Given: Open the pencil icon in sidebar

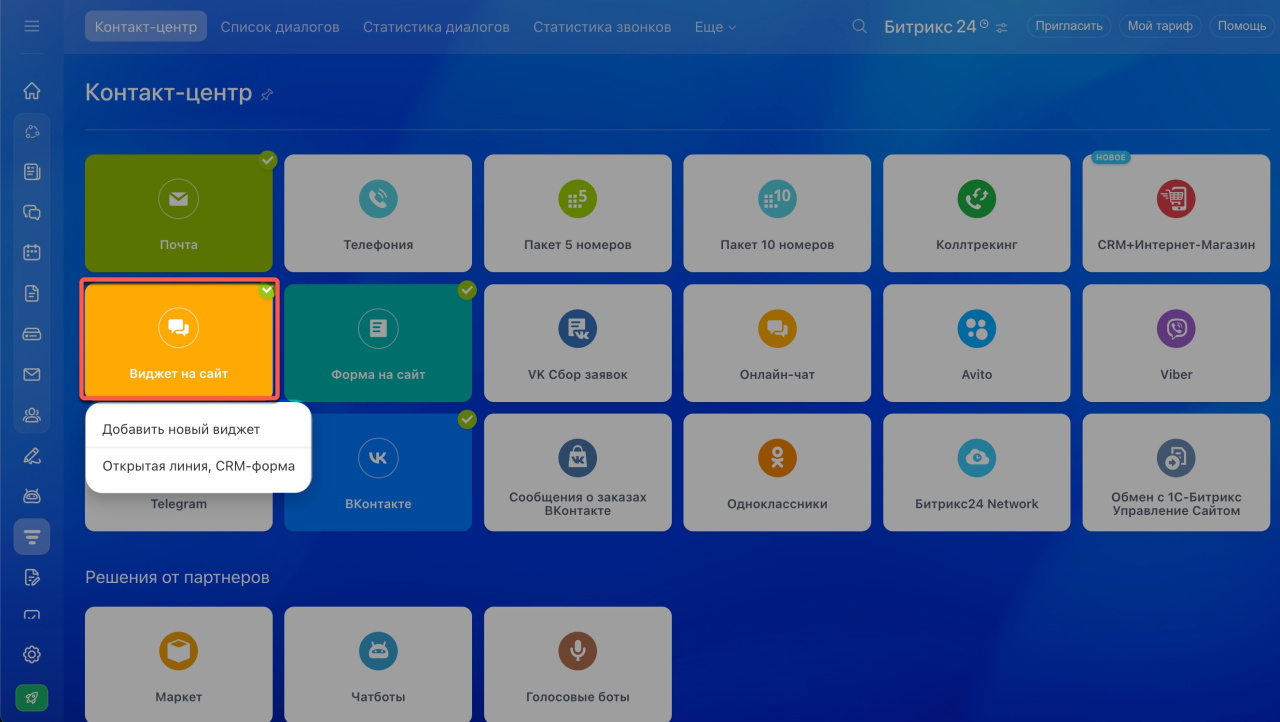Looking at the screenshot, I should [32, 455].
